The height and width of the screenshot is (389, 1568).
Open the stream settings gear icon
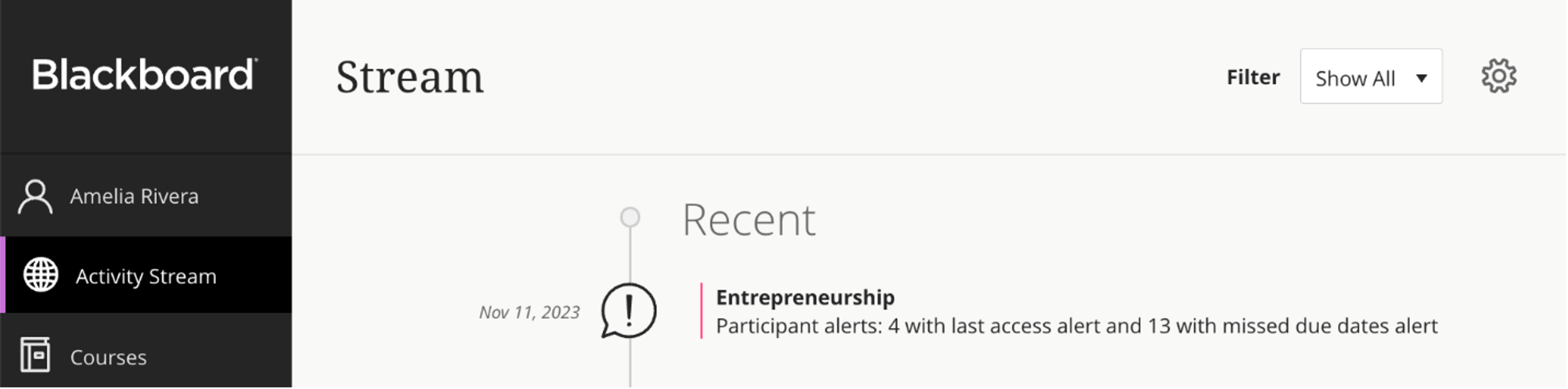1498,77
